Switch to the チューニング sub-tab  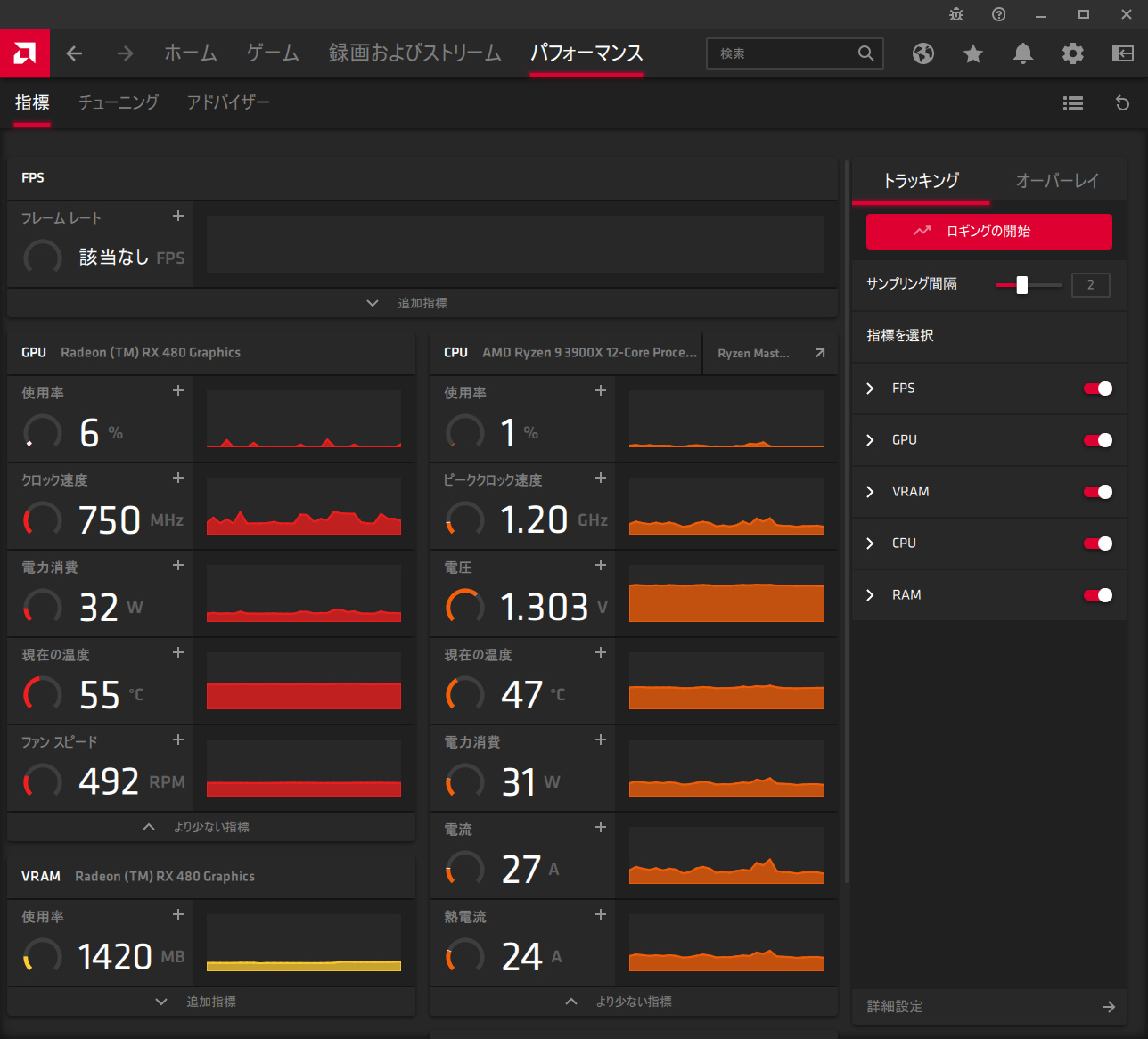(119, 102)
